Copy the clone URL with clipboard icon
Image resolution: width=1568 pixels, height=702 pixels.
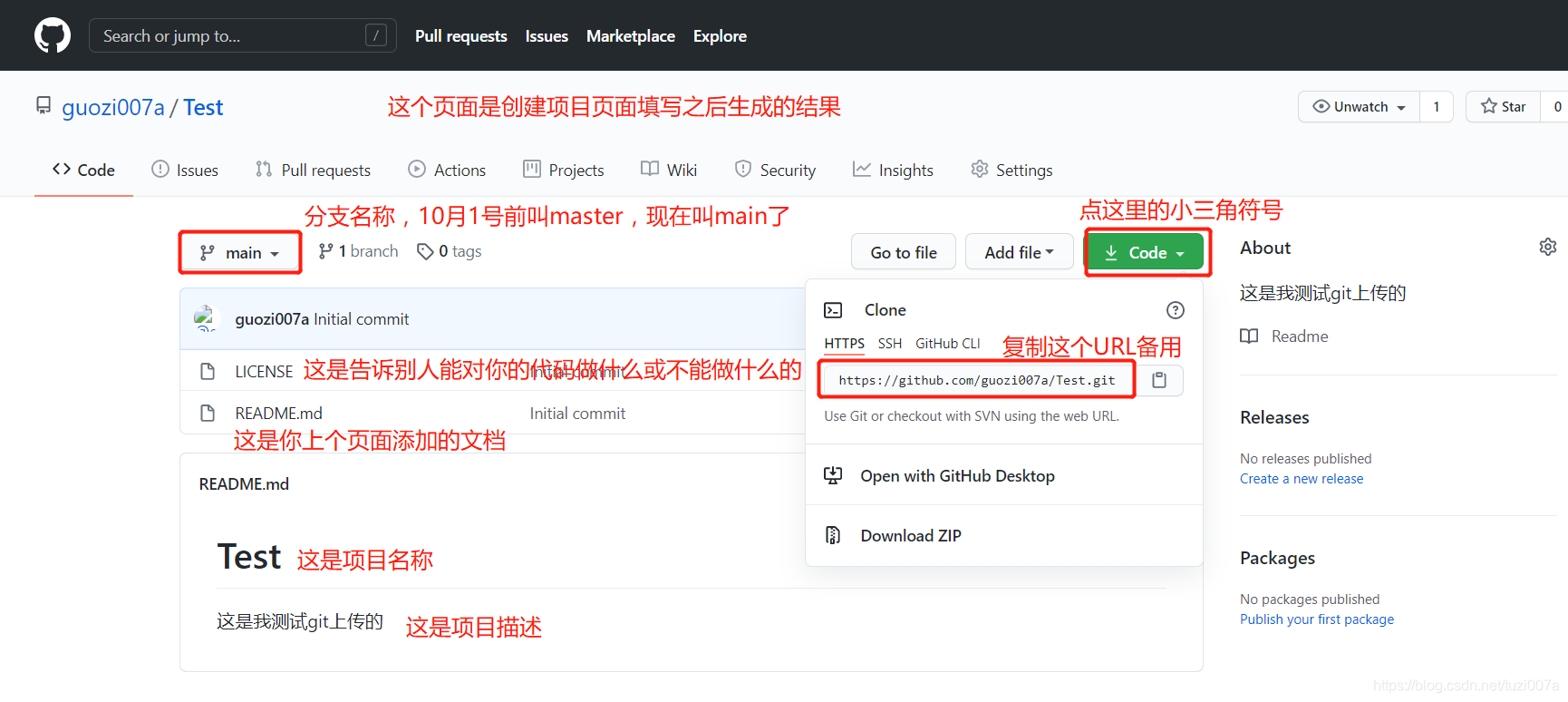coord(1159,380)
